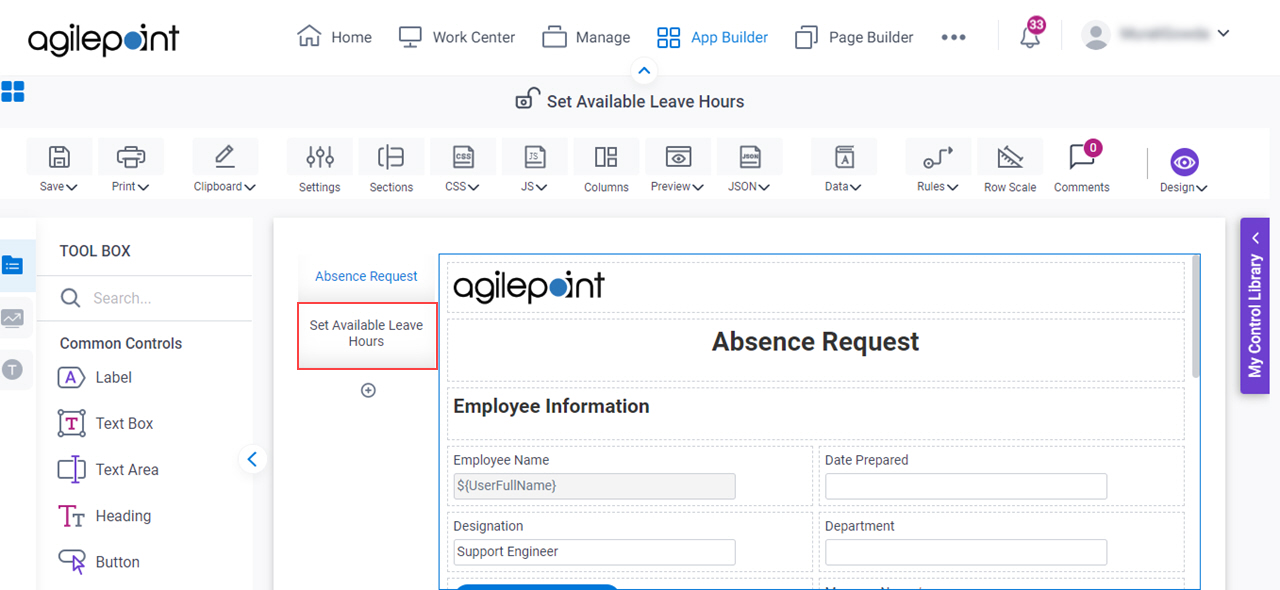Open the Save toolbar option

[x=59, y=157]
